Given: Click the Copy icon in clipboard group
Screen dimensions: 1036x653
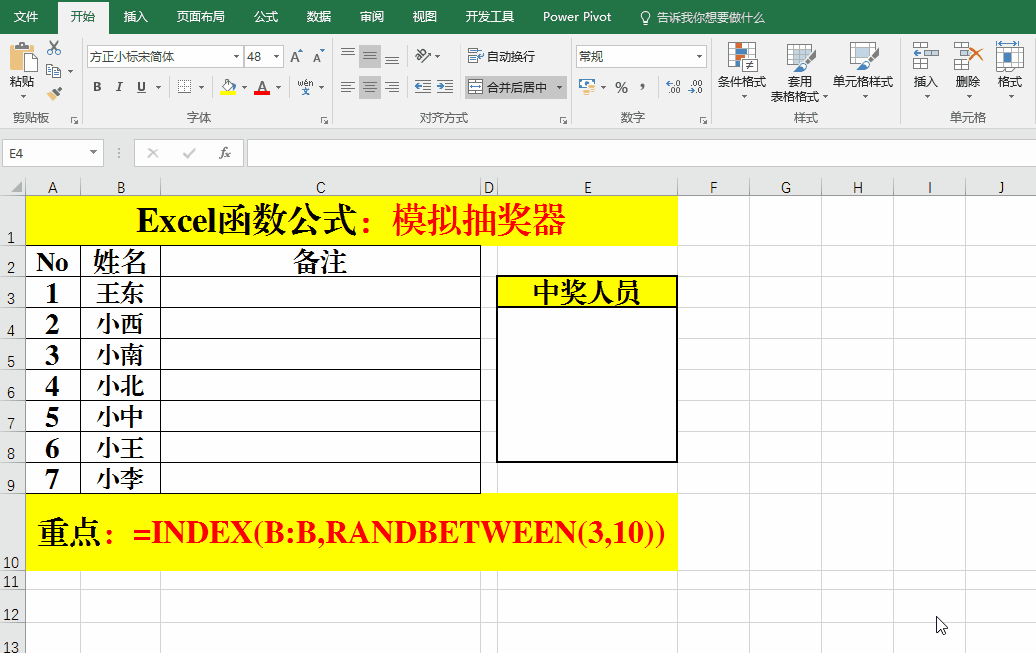Looking at the screenshot, I should [x=54, y=71].
